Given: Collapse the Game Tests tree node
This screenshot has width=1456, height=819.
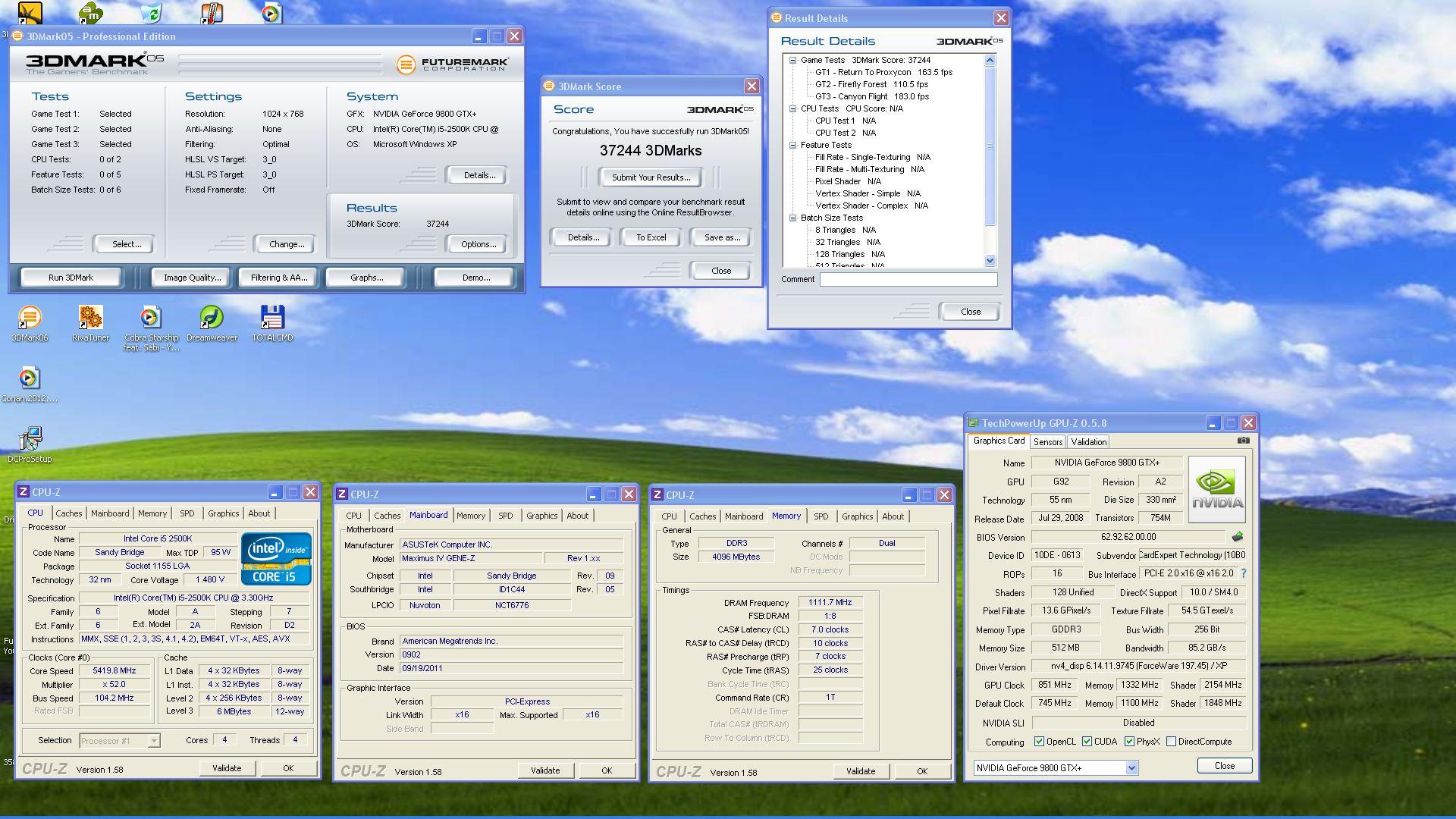Looking at the screenshot, I should pos(792,60).
